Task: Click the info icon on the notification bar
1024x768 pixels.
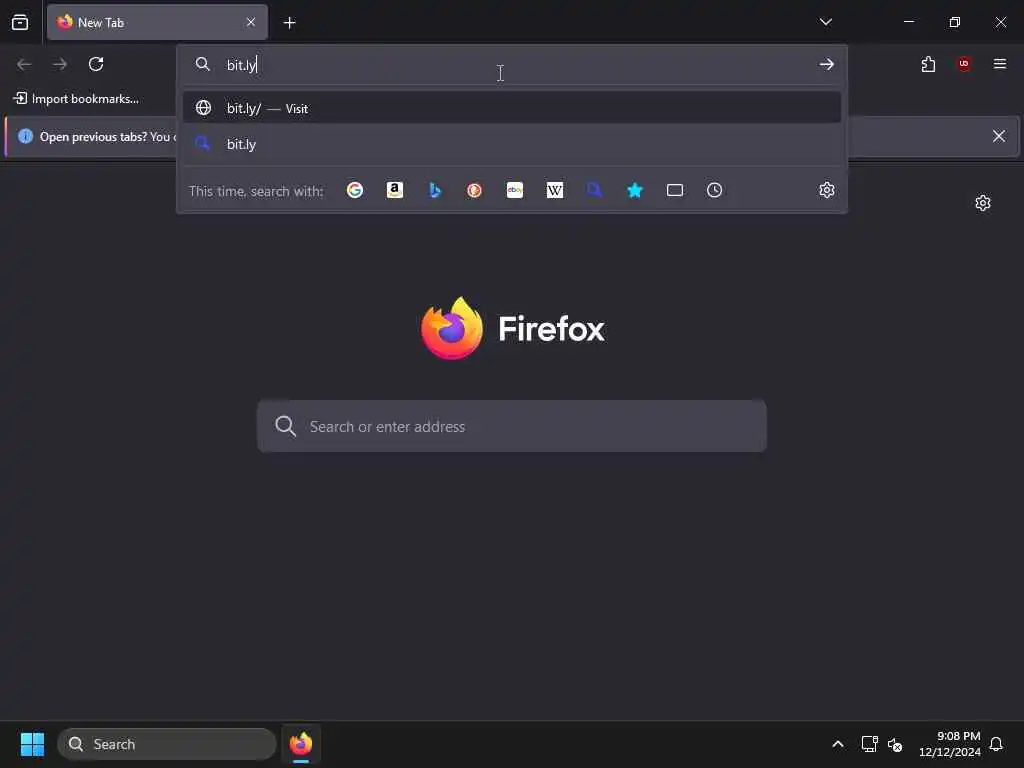Action: [x=25, y=136]
